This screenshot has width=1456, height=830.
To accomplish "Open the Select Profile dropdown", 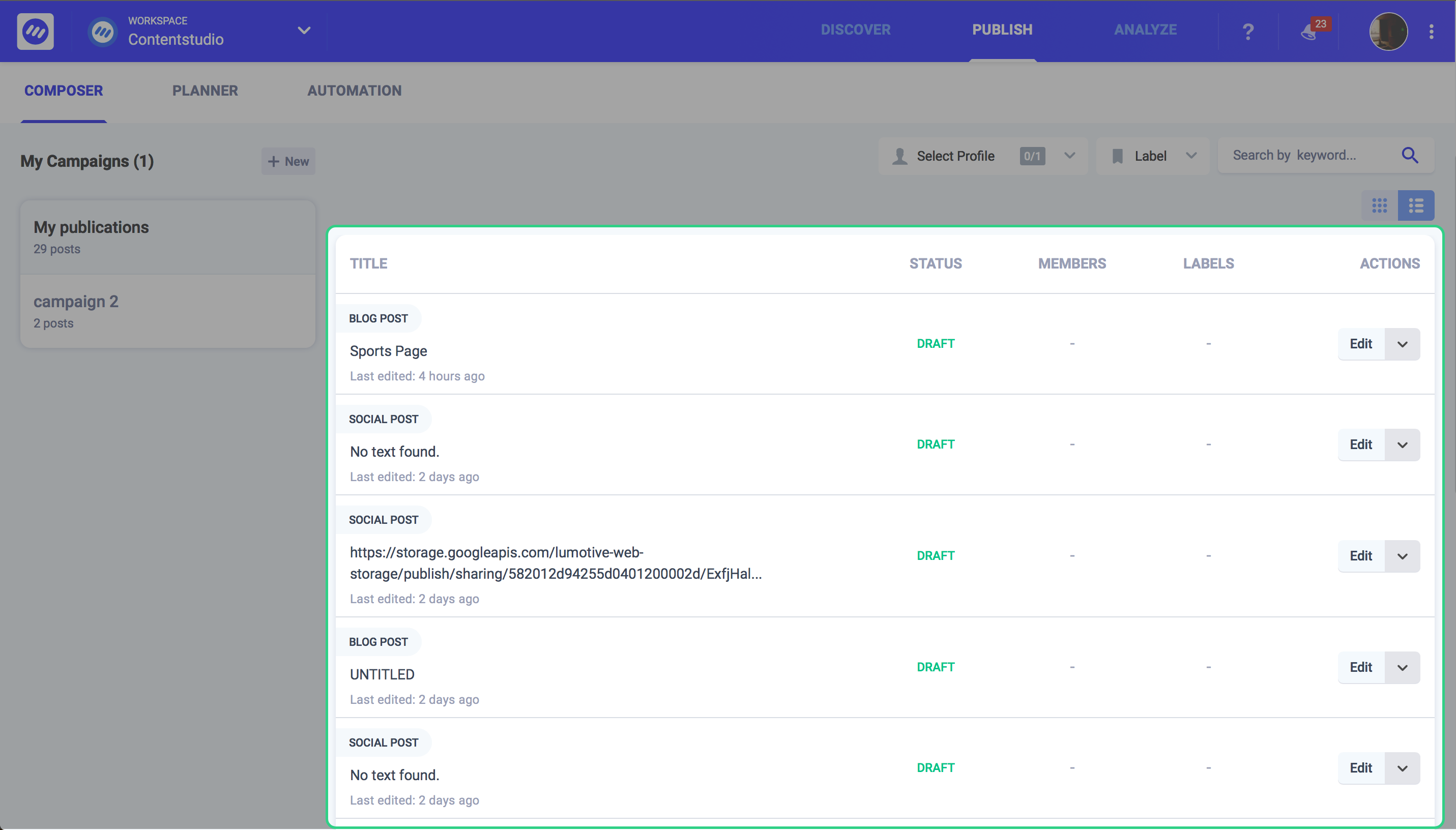I will click(983, 156).
